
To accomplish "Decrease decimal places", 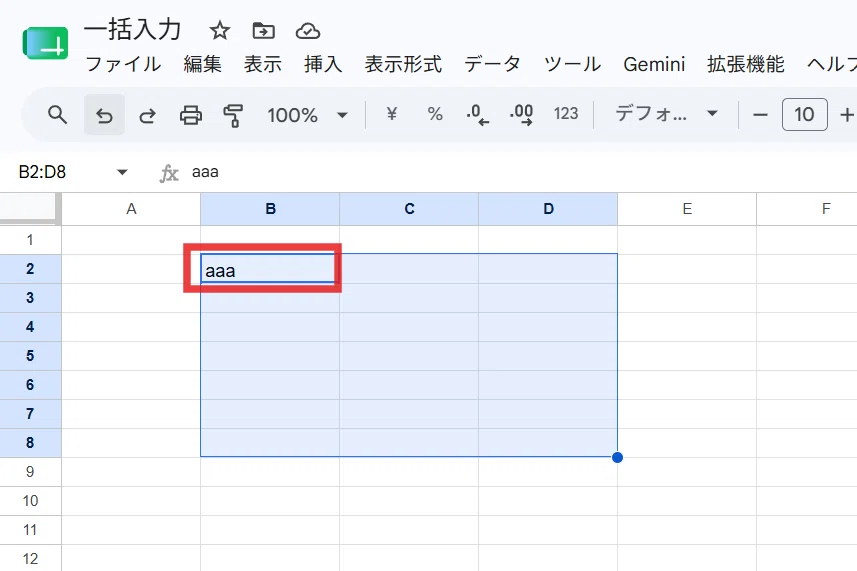I will click(x=477, y=115).
